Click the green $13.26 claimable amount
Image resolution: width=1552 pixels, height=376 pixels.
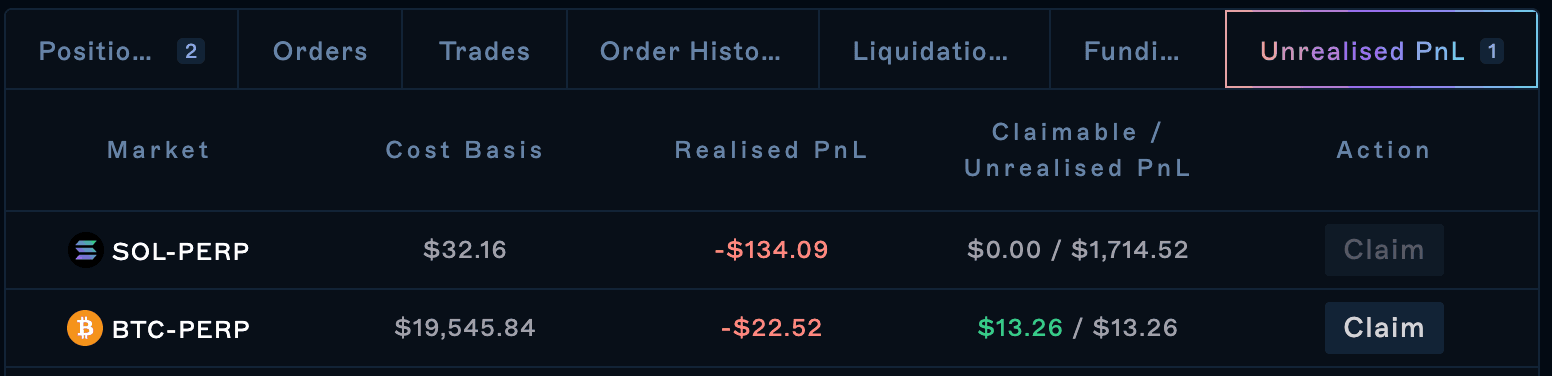[1020, 328]
